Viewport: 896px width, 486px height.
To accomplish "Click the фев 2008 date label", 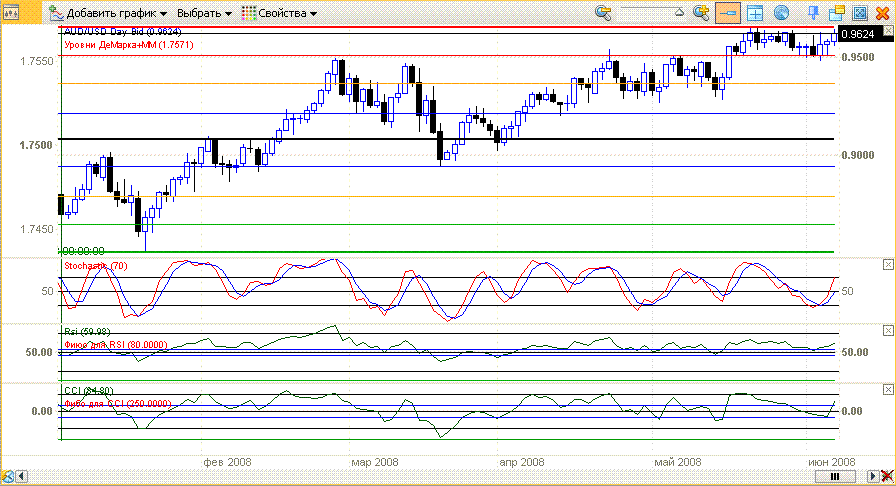I will tap(227, 462).
